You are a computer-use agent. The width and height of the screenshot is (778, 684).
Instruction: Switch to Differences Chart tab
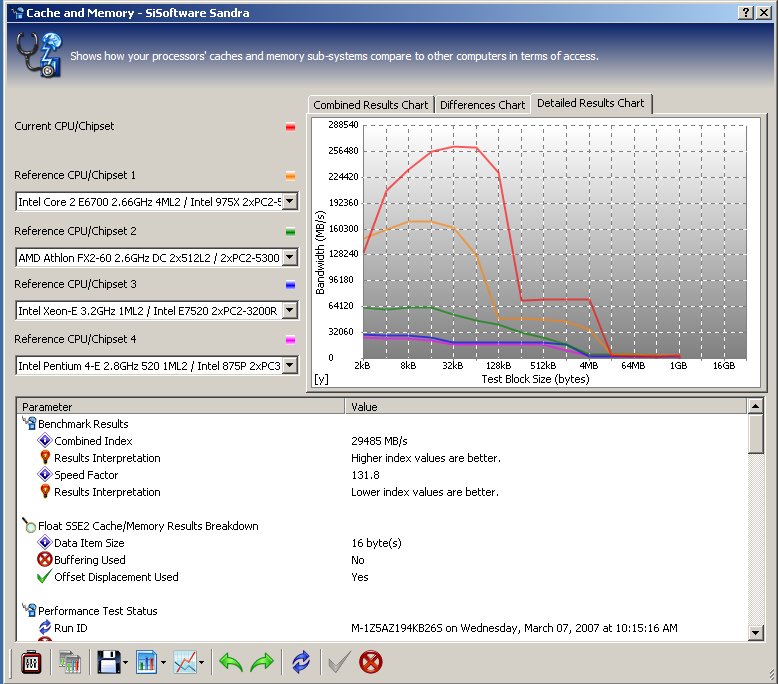click(x=482, y=105)
